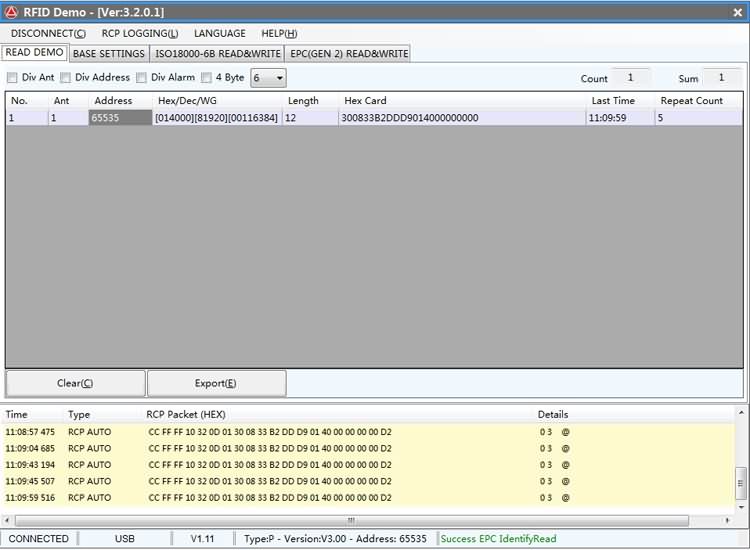
Task: Close the RFID Demo window
Action: (x=737, y=12)
